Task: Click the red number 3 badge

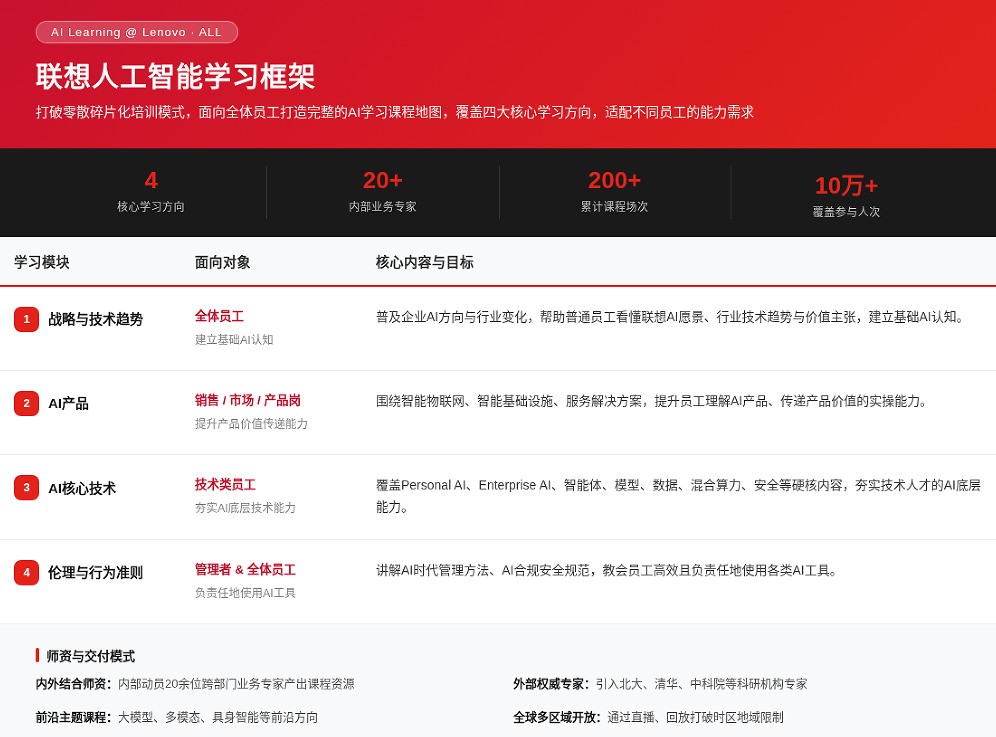Action: 26,488
